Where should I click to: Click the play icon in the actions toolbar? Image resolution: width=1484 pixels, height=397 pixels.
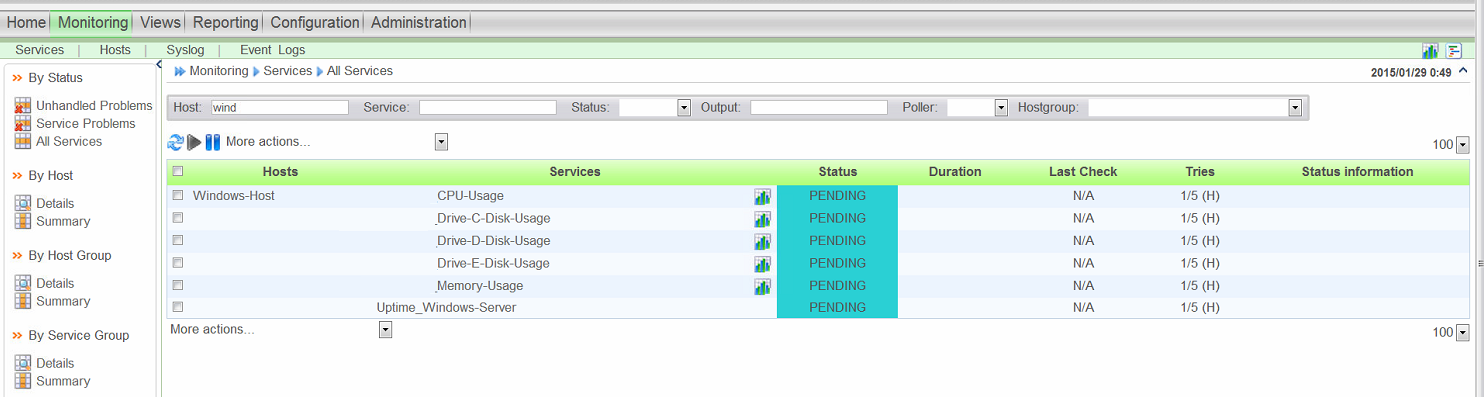(x=194, y=142)
